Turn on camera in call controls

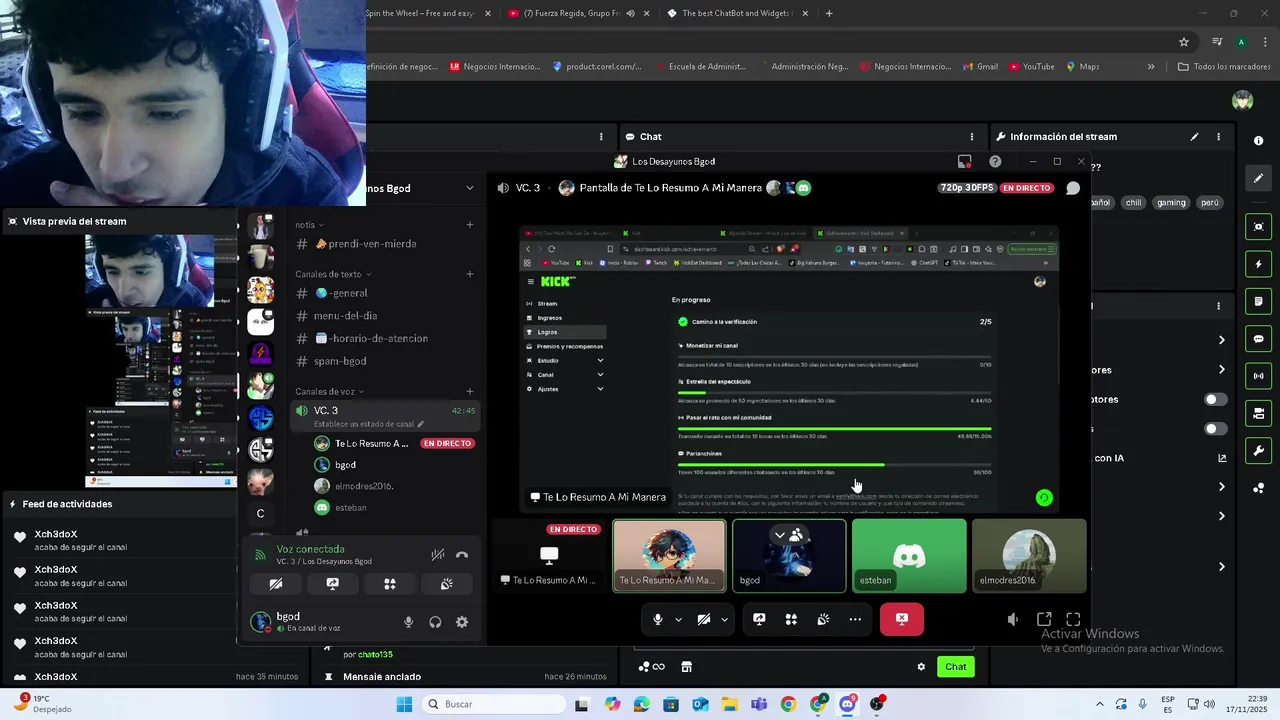[704, 619]
